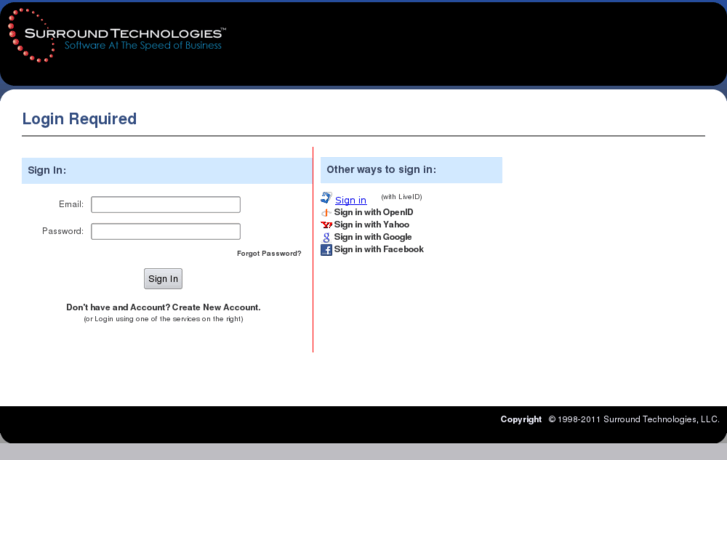Click the Sign In button
727x545 pixels.
163,279
